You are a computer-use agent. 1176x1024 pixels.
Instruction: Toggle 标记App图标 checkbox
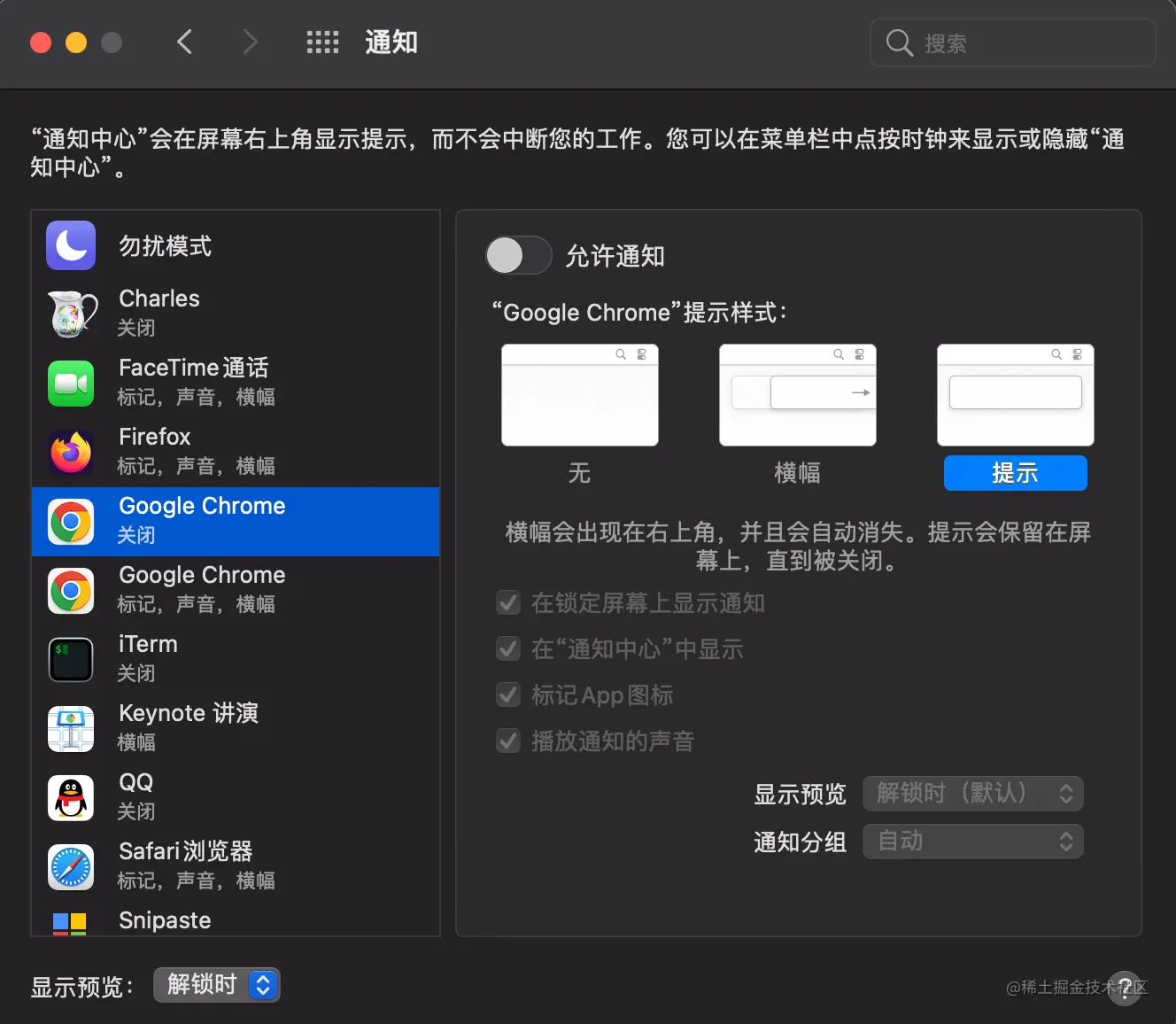pyautogui.click(x=508, y=695)
